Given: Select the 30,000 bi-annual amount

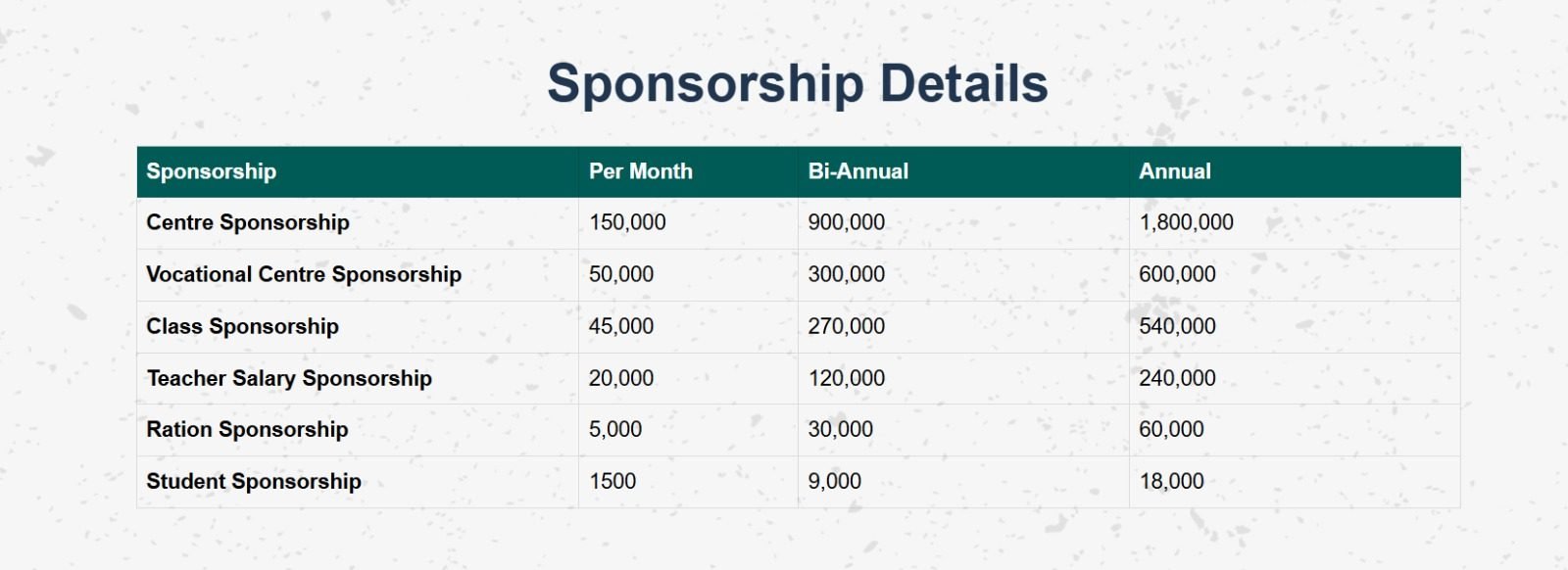Looking at the screenshot, I should (840, 429).
